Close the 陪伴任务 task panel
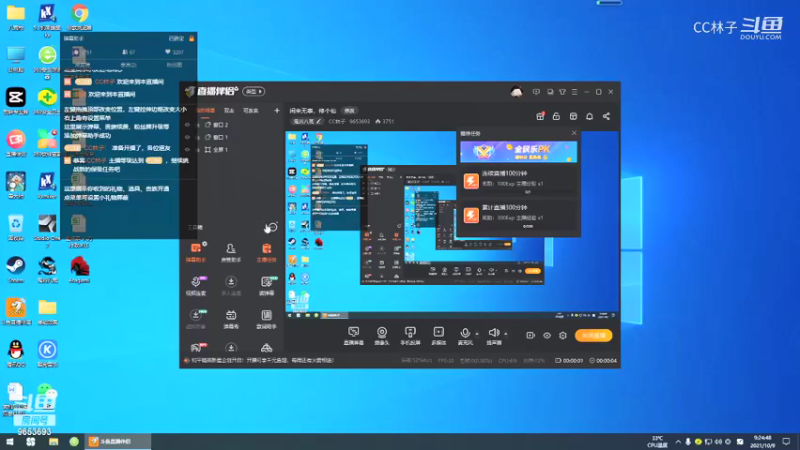This screenshot has height=450, width=800. click(x=574, y=133)
